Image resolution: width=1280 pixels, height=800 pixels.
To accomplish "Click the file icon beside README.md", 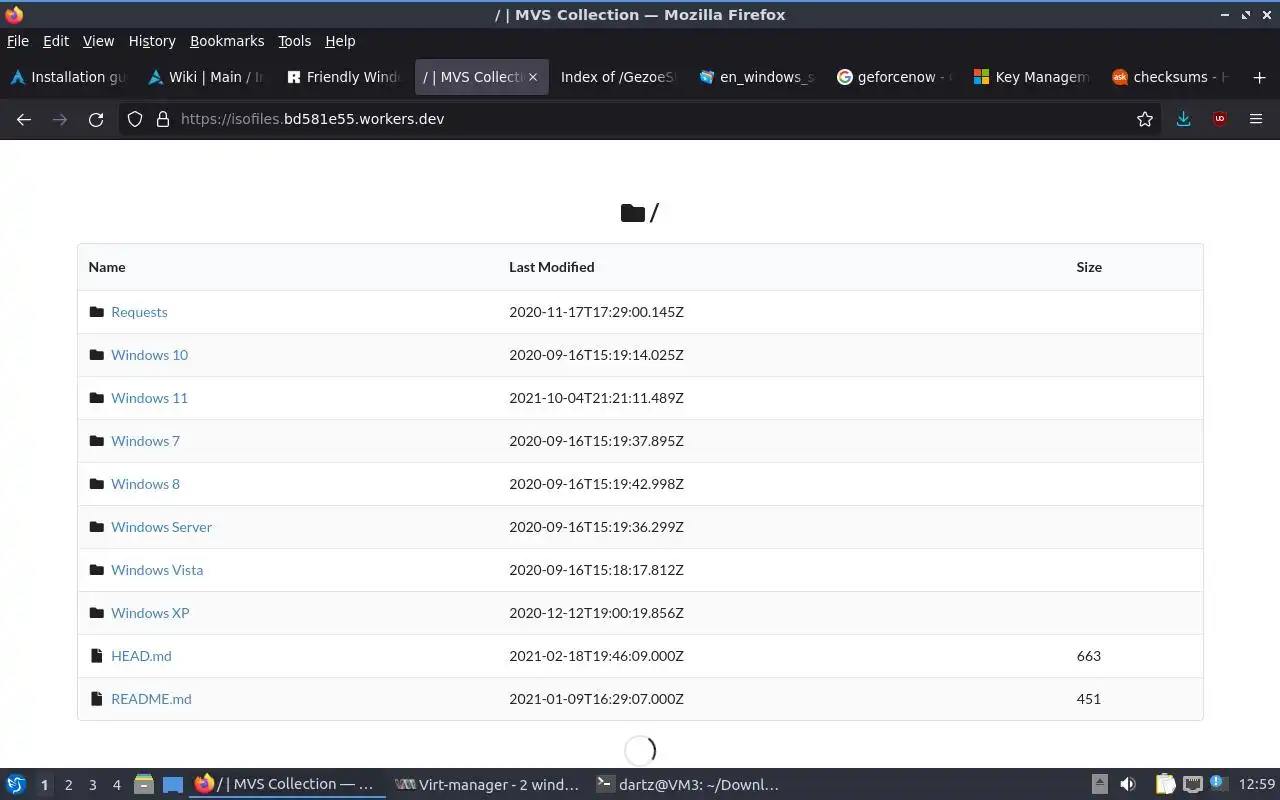I will click(x=97, y=699).
